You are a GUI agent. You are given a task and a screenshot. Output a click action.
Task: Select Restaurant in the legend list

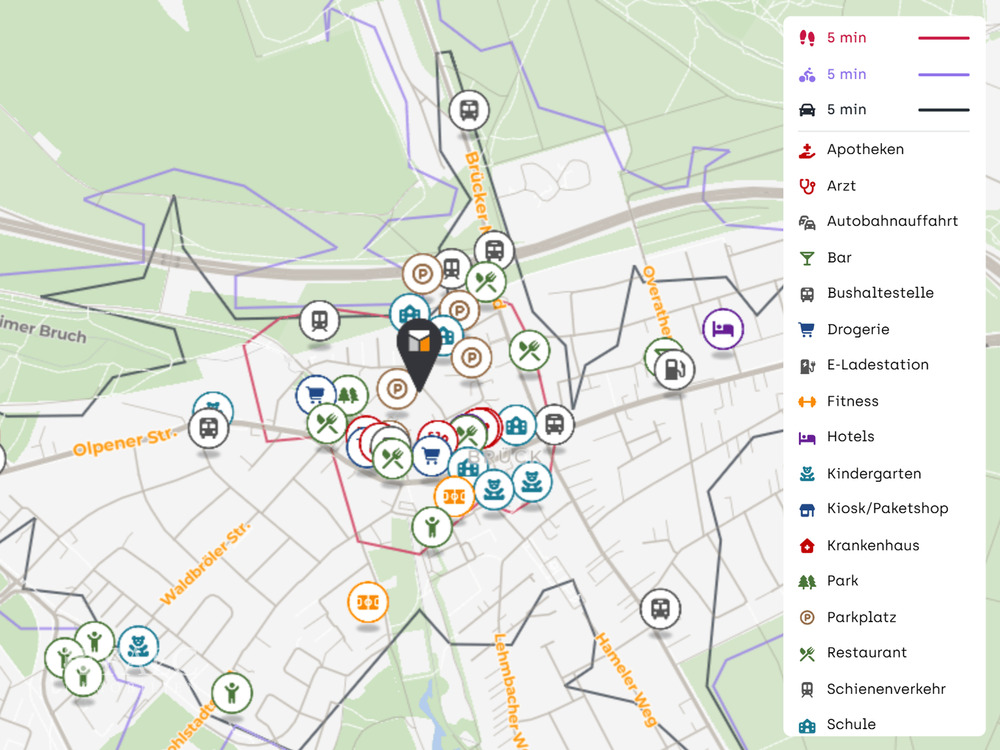[866, 653]
